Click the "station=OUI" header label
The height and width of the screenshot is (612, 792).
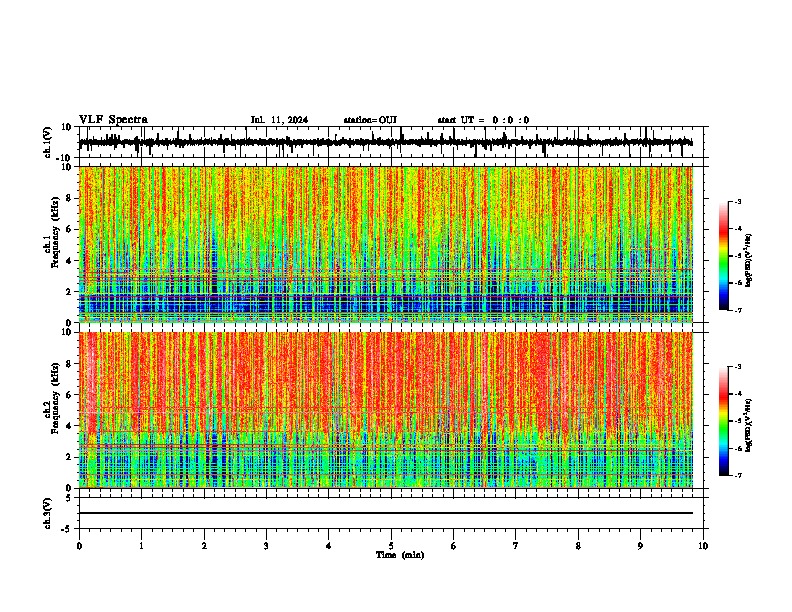pos(370,120)
